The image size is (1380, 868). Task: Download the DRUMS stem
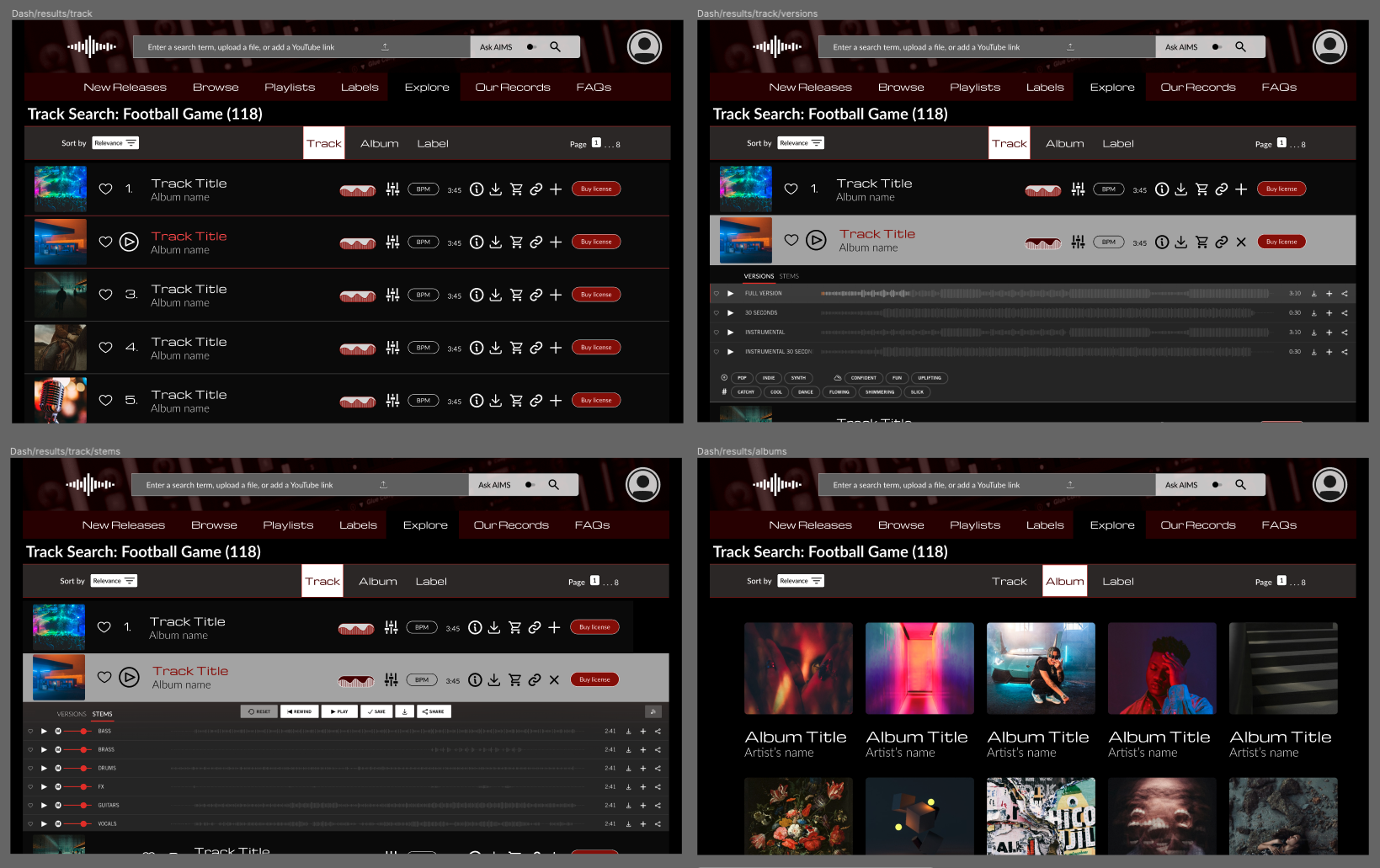click(x=628, y=769)
